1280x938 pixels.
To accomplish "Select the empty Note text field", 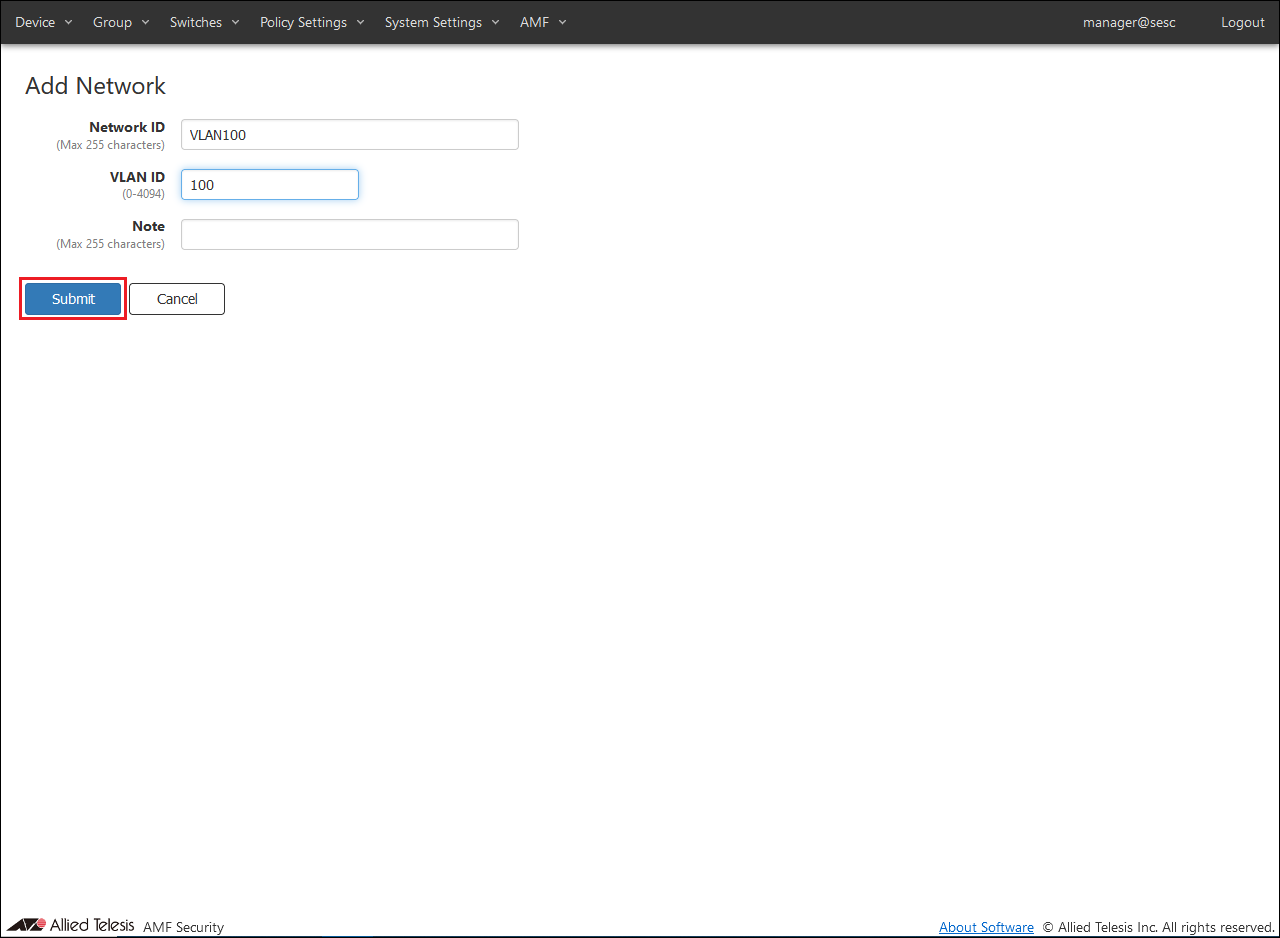I will point(349,234).
